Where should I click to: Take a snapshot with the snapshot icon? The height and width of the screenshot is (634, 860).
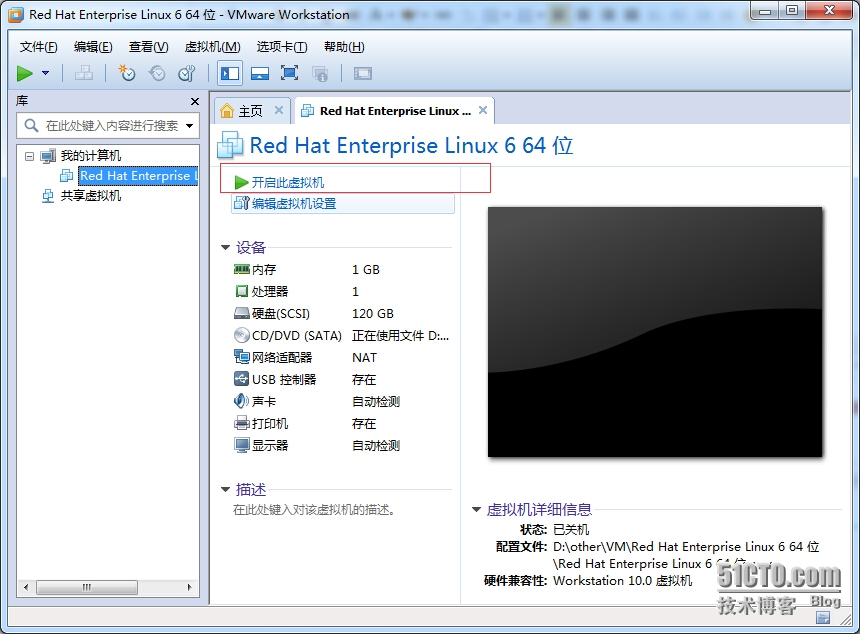127,73
